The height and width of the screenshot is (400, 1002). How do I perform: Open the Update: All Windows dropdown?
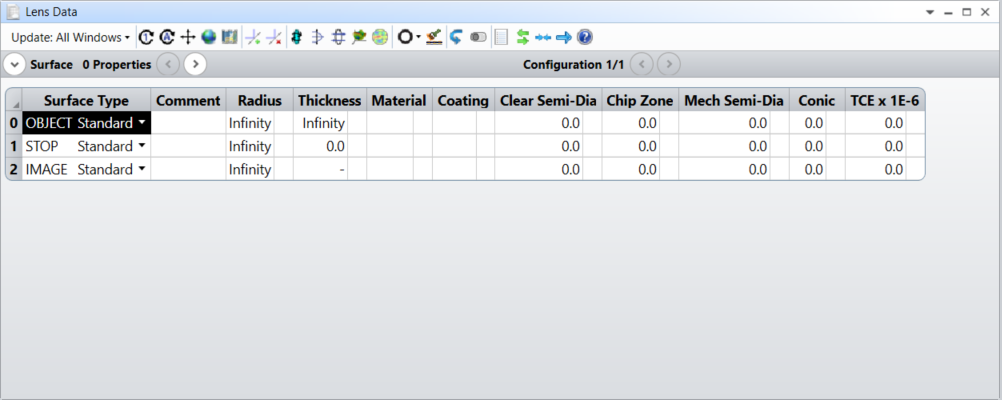70,38
